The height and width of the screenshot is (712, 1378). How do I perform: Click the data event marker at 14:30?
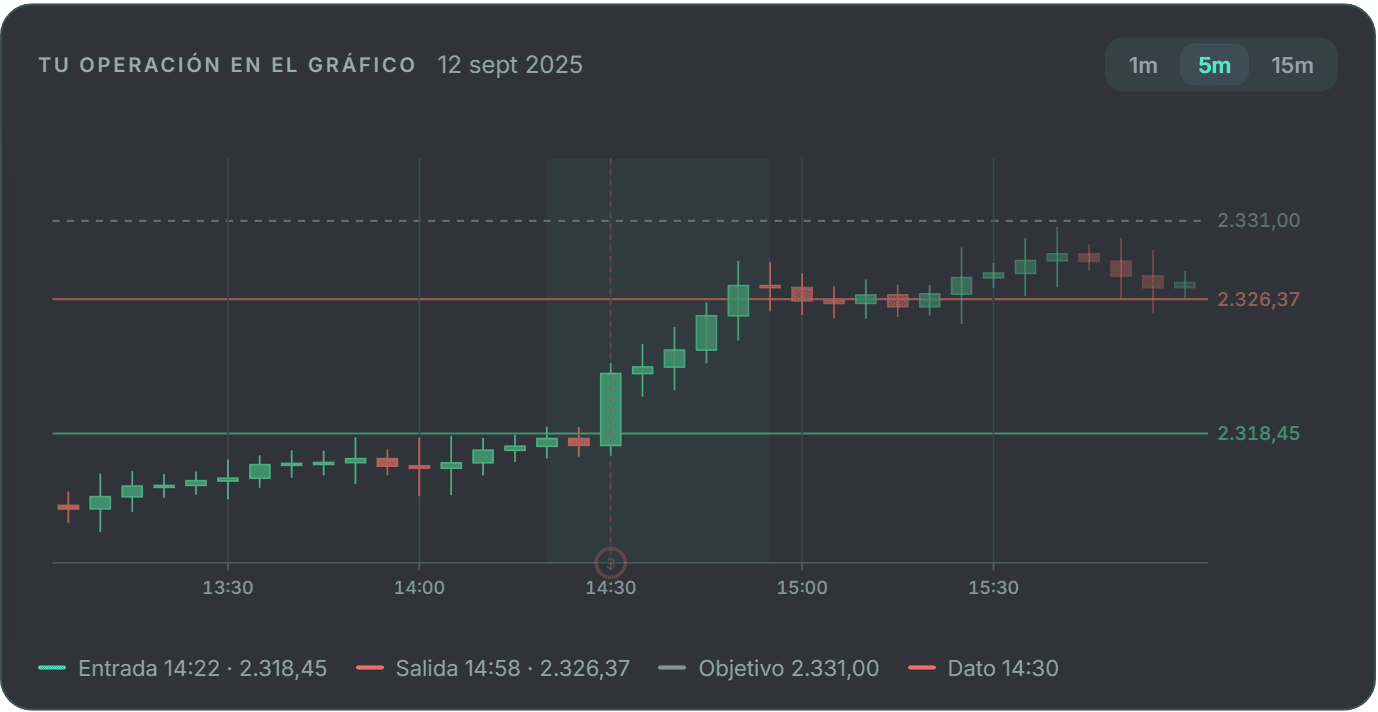[610, 563]
